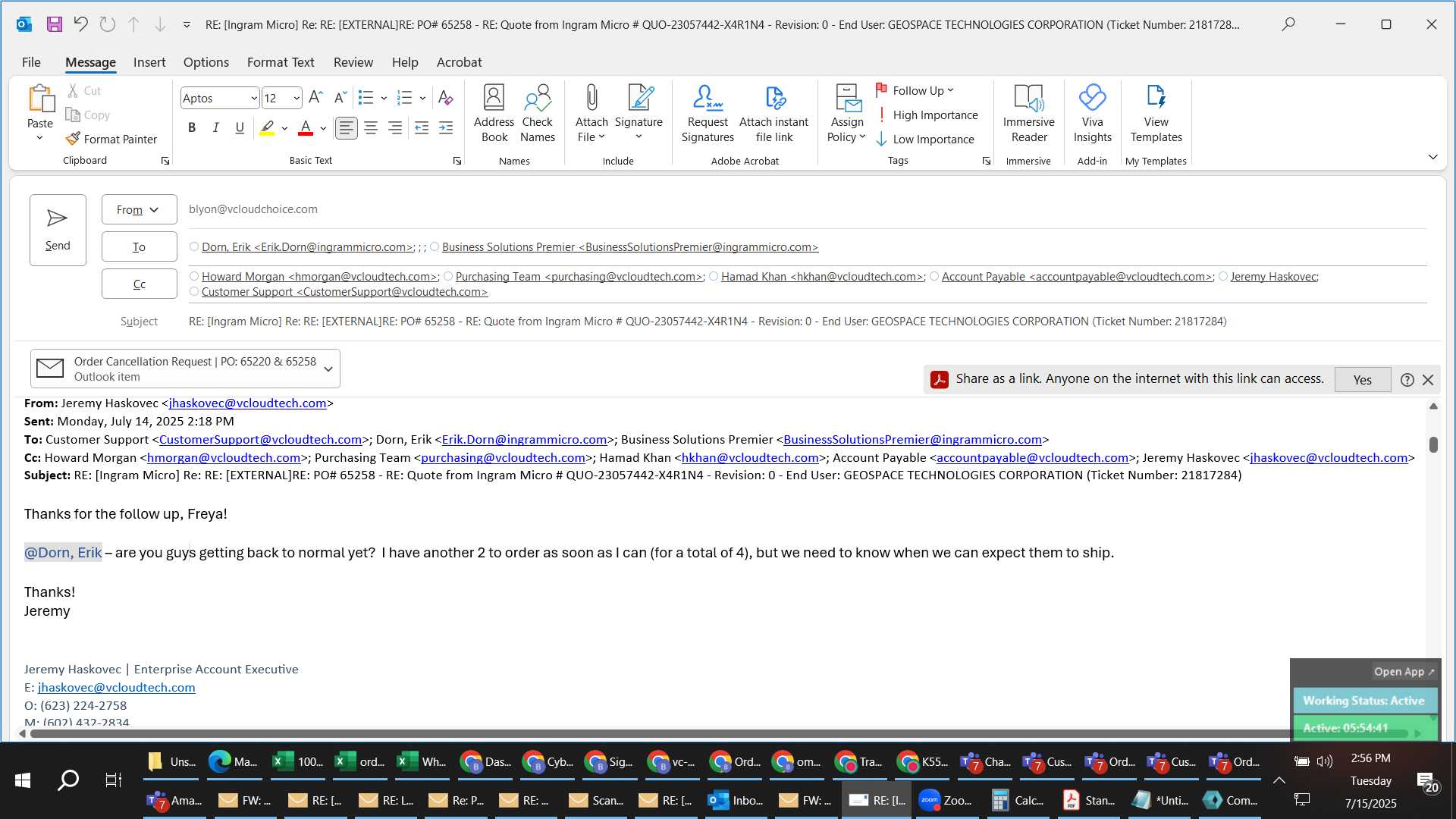Expand the attached Outlook item dropdown arrow
Screen dimensions: 1456x819
click(x=328, y=369)
